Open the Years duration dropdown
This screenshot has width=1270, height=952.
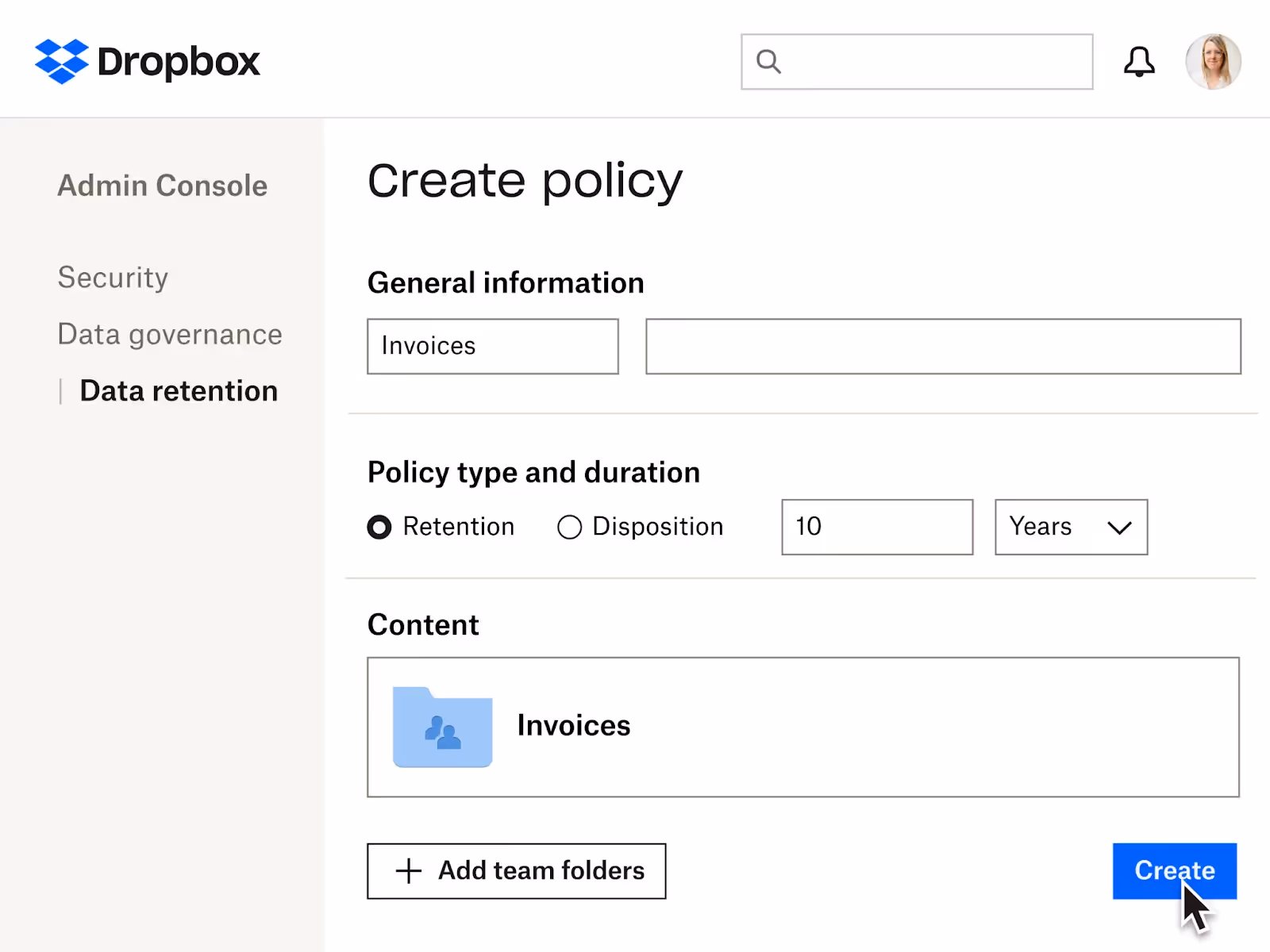click(1071, 527)
